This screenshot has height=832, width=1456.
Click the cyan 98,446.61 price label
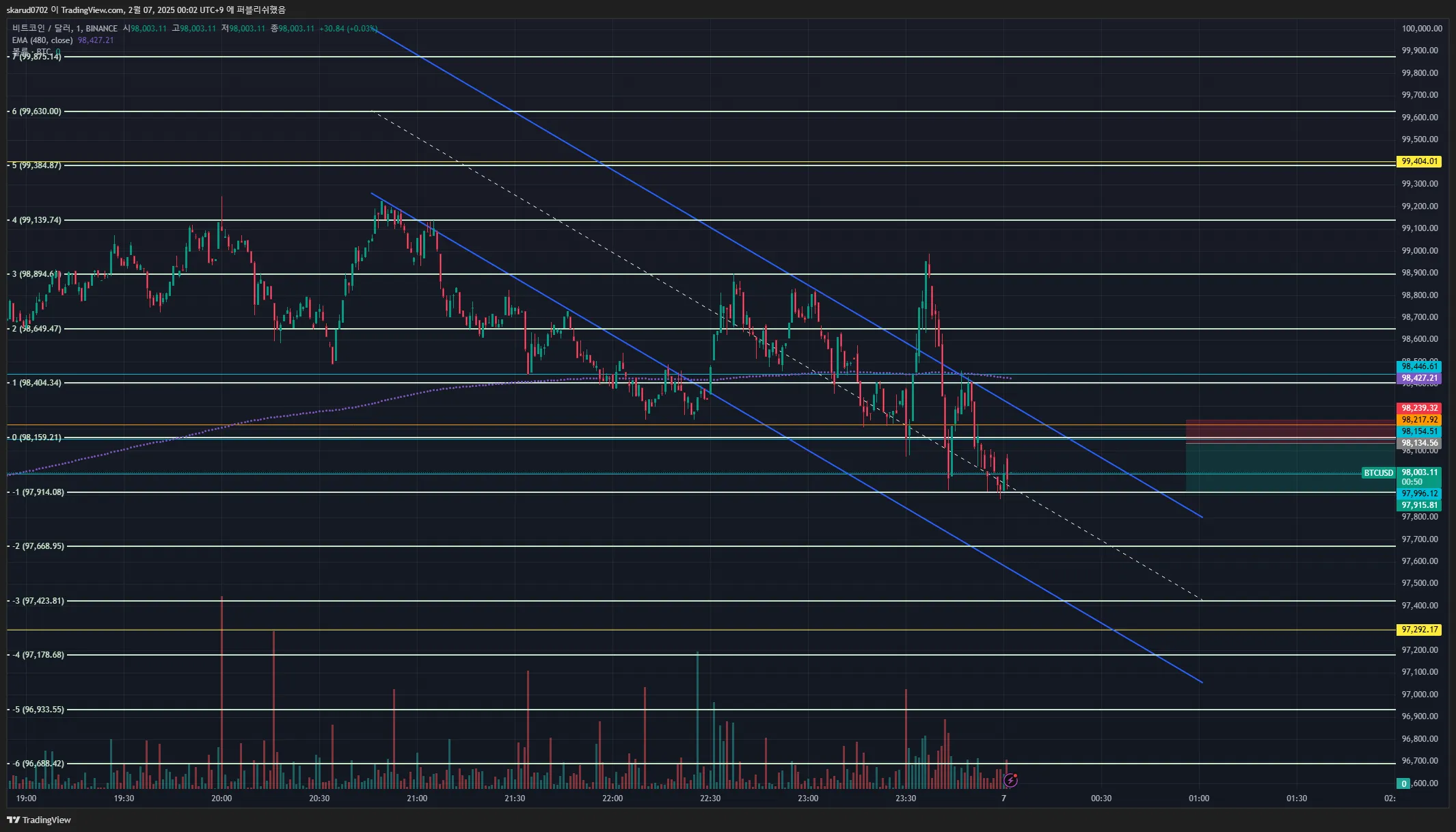[x=1419, y=366]
